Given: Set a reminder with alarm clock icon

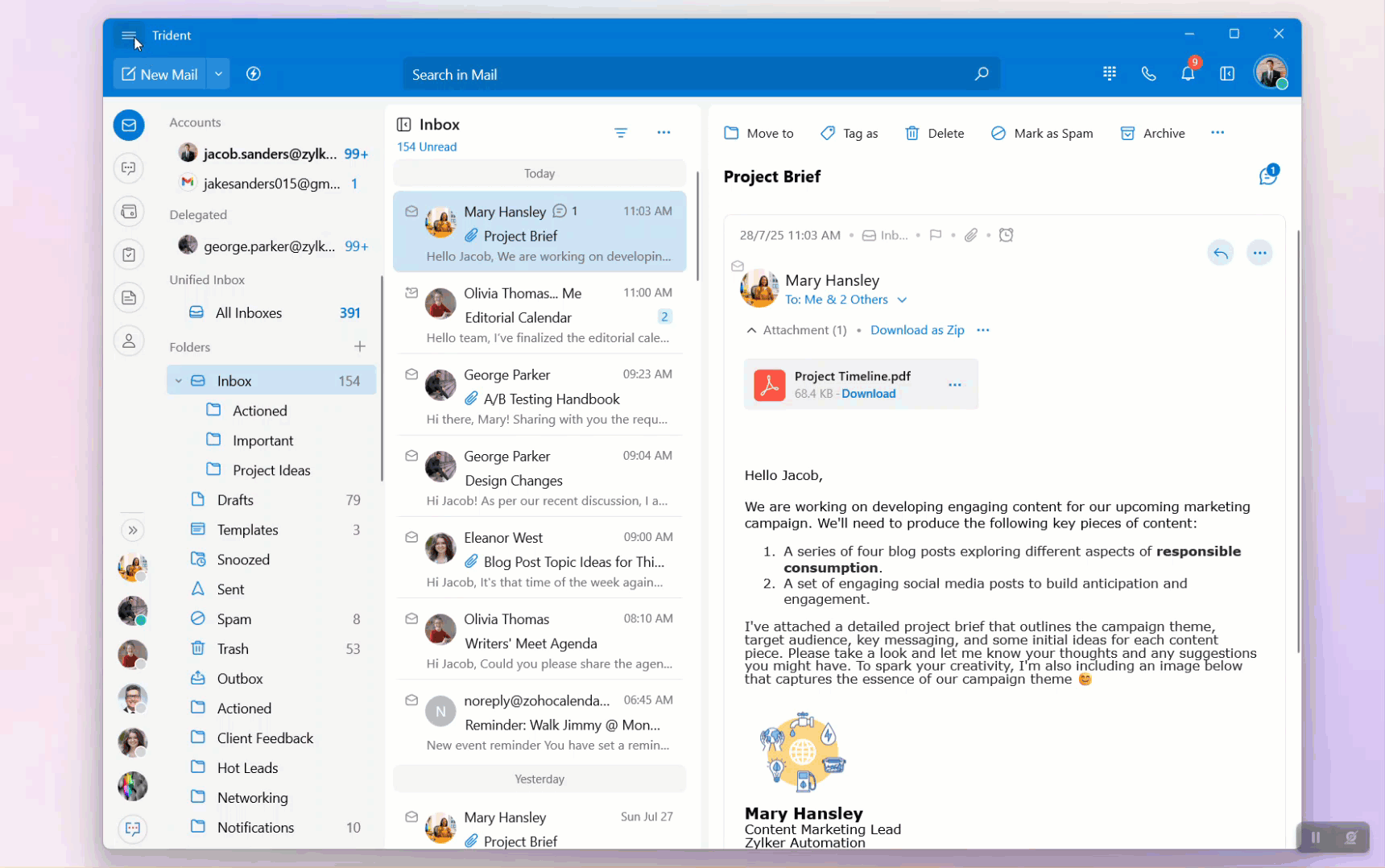Looking at the screenshot, I should tap(1006, 235).
